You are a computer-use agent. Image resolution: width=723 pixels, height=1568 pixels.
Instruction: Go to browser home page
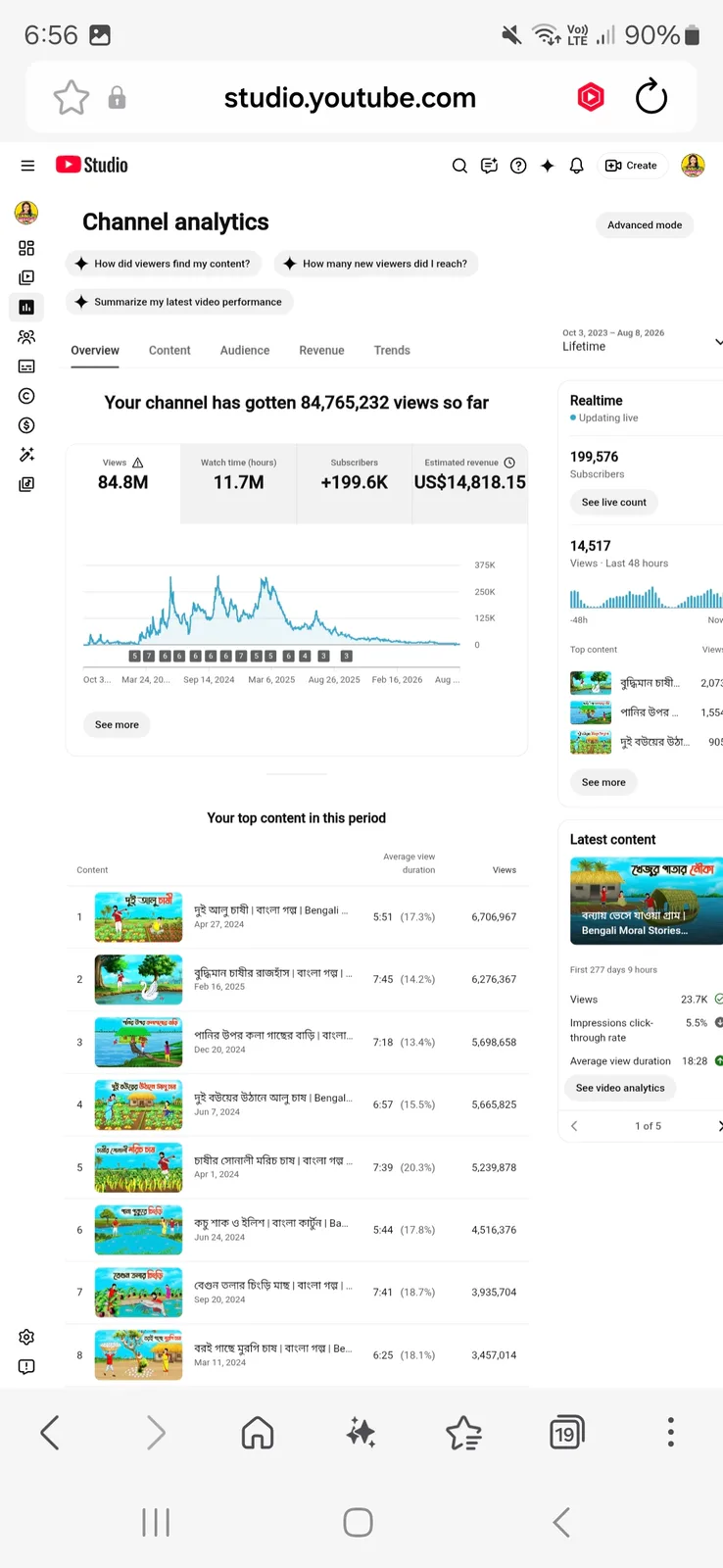point(258,1433)
